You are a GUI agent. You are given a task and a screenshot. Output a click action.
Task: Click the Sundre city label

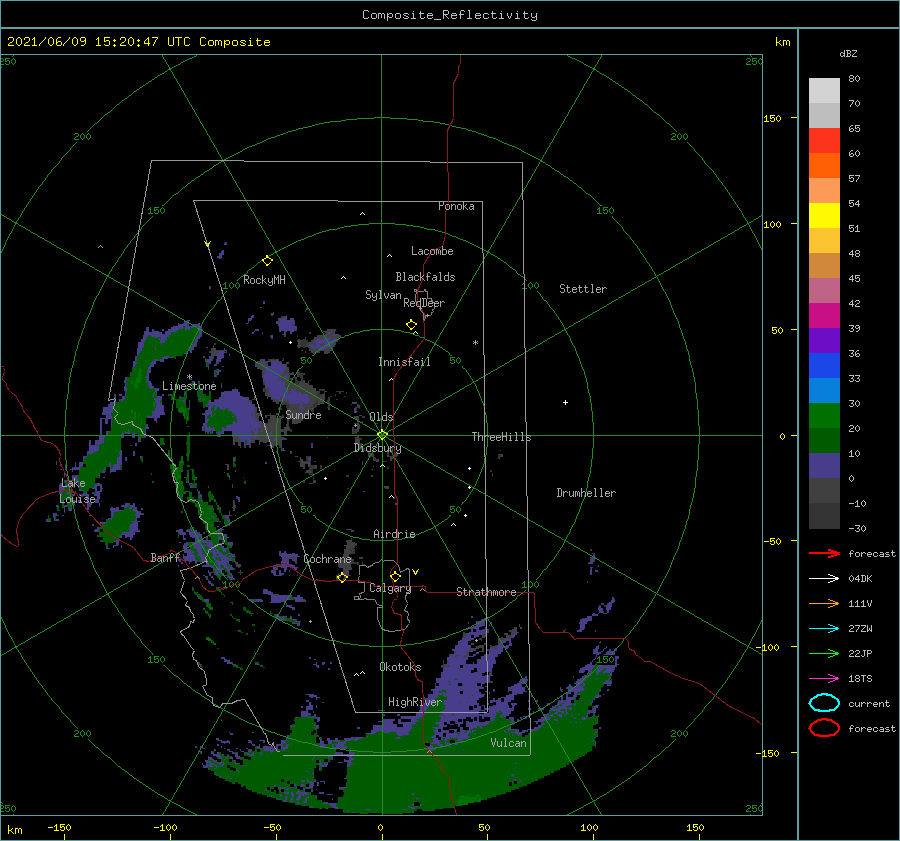tap(303, 414)
